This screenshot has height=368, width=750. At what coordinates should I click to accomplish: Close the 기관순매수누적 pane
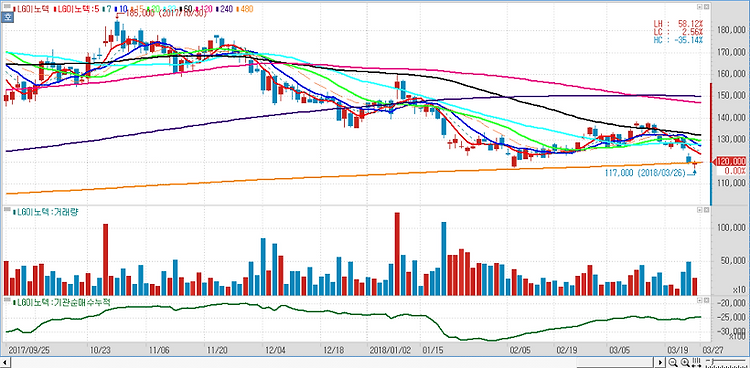pyautogui.click(x=705, y=300)
